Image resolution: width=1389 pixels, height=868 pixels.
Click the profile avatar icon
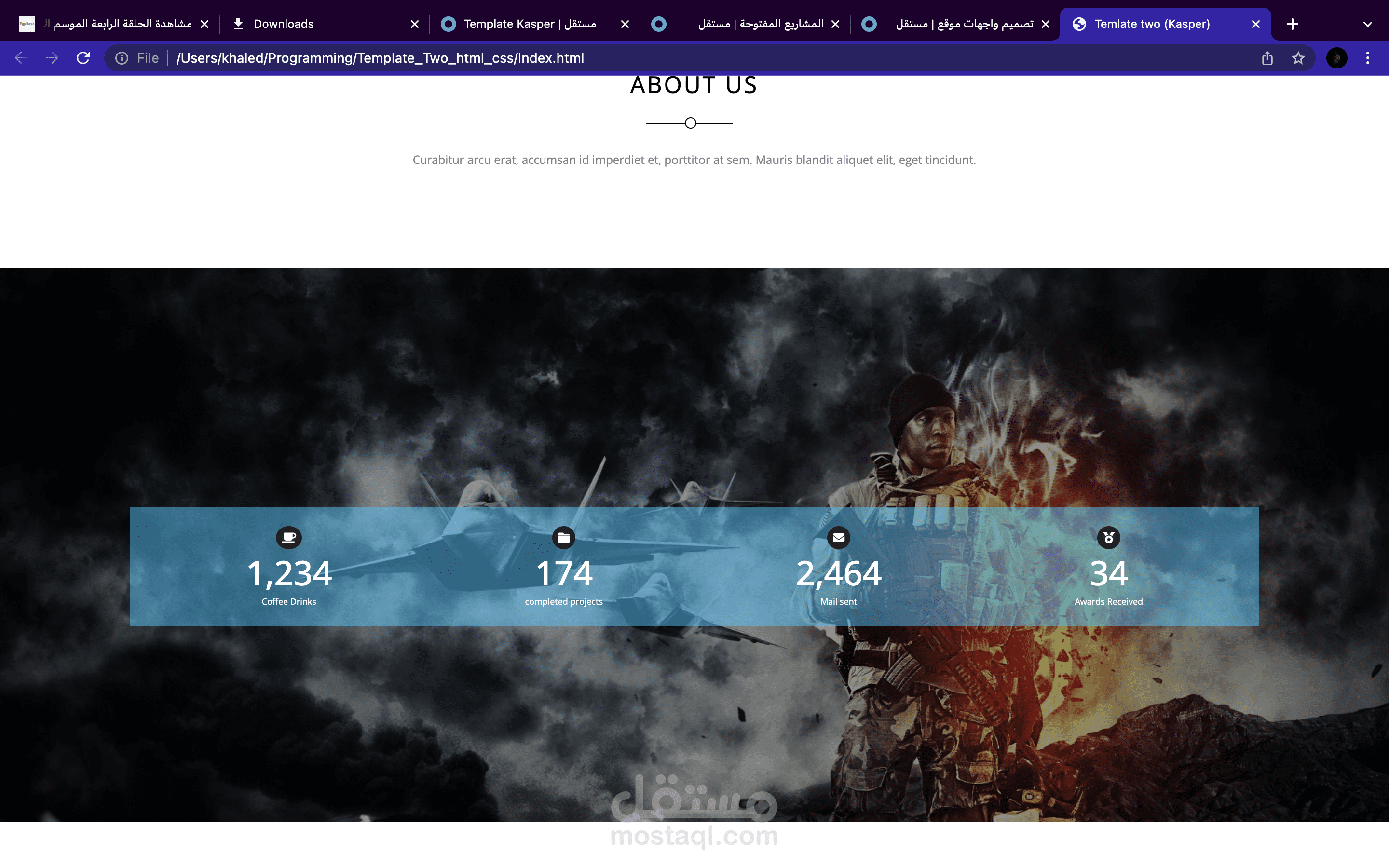[x=1337, y=58]
